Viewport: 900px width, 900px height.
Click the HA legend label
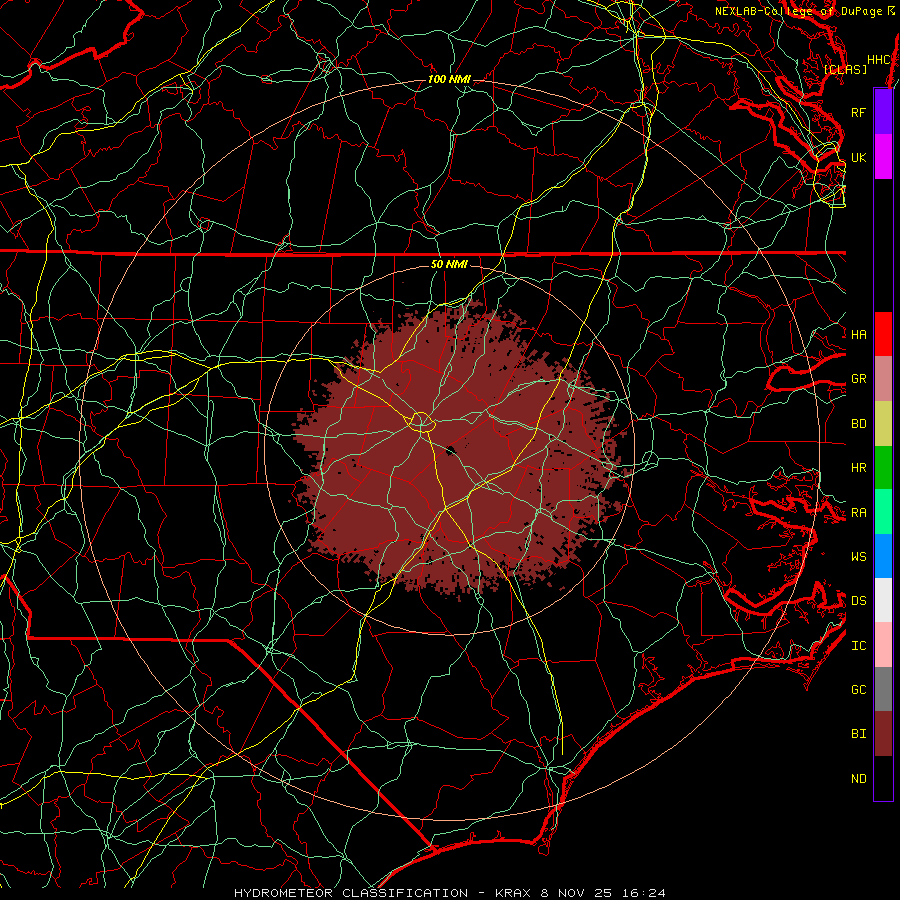coord(858,334)
